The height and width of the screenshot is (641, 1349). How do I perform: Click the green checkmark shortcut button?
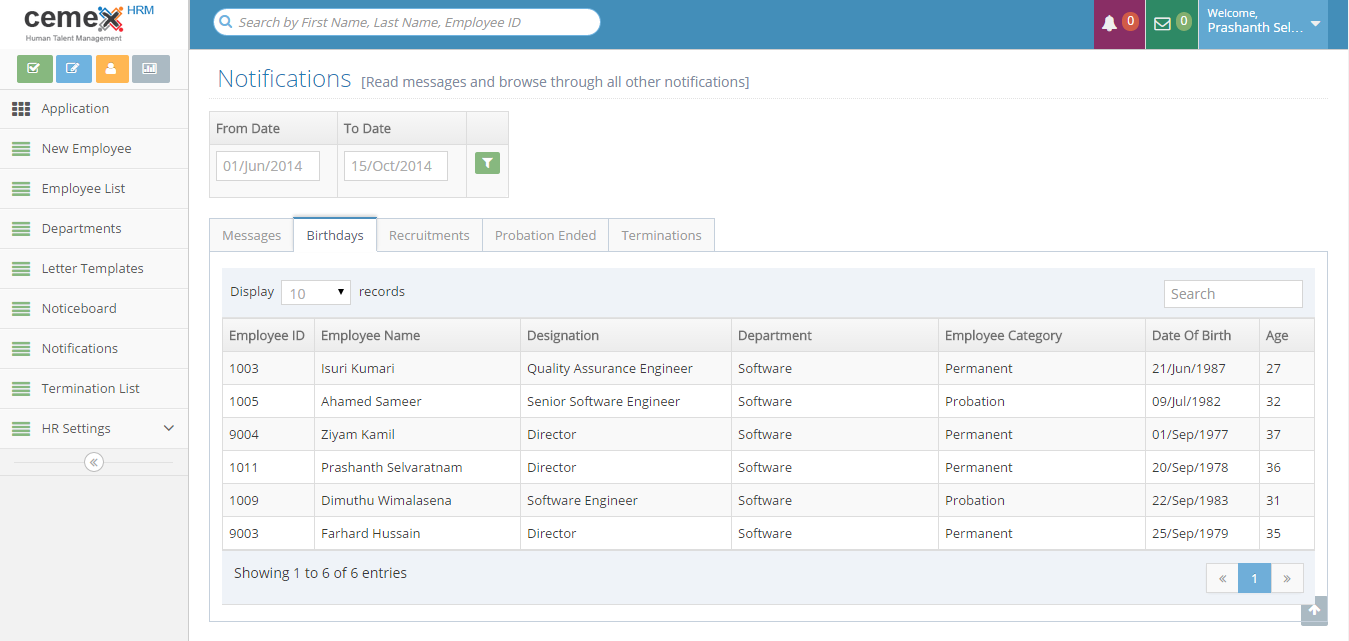(x=35, y=69)
